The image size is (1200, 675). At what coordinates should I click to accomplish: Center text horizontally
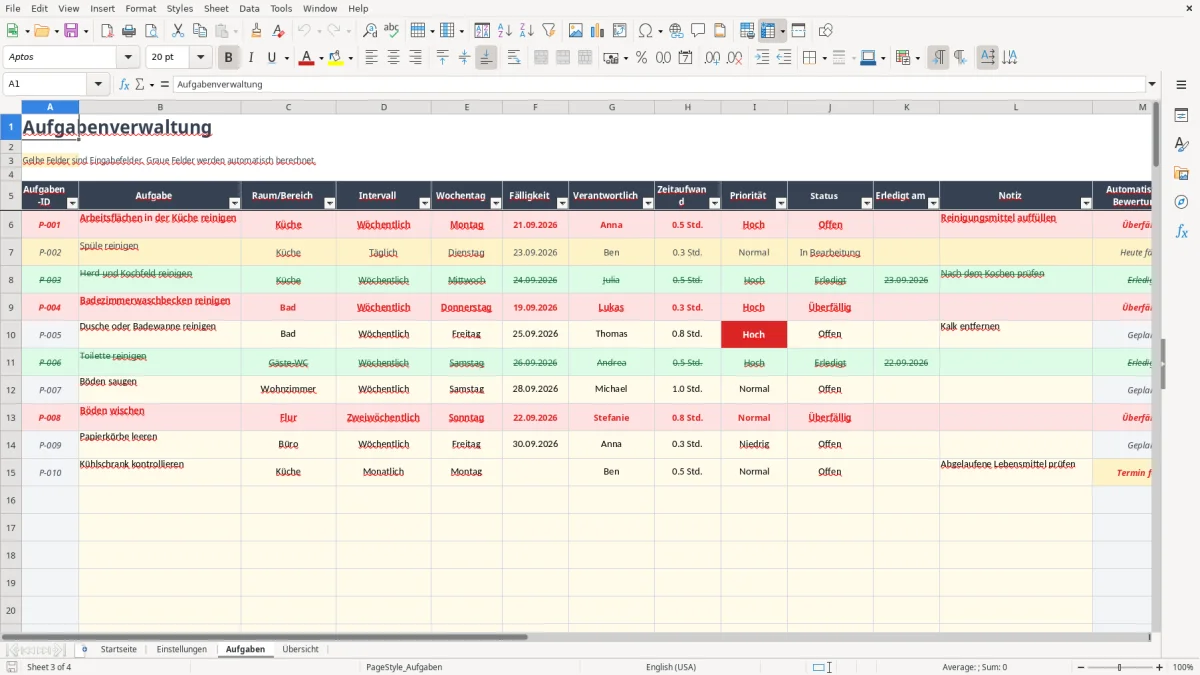click(x=393, y=58)
